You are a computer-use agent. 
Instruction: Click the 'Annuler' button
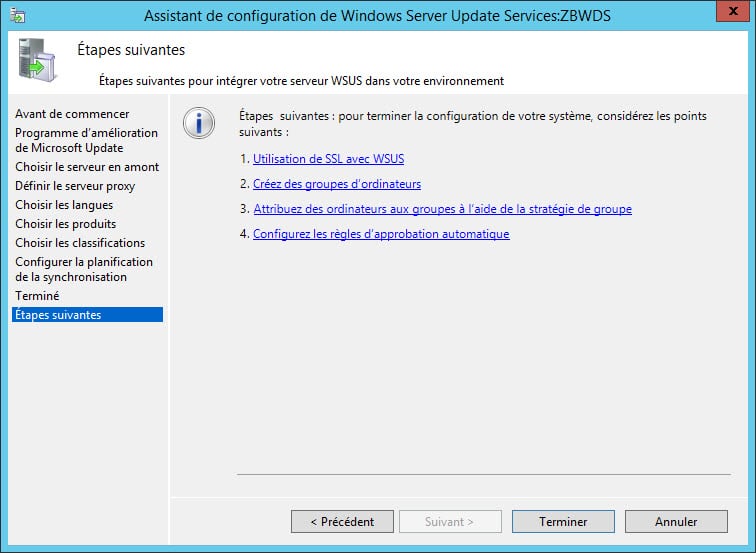point(676,522)
